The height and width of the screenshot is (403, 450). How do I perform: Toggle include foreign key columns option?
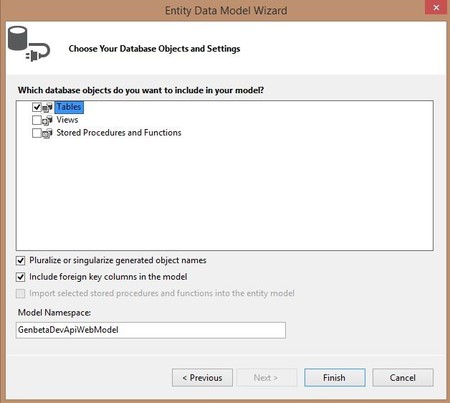click(x=21, y=277)
